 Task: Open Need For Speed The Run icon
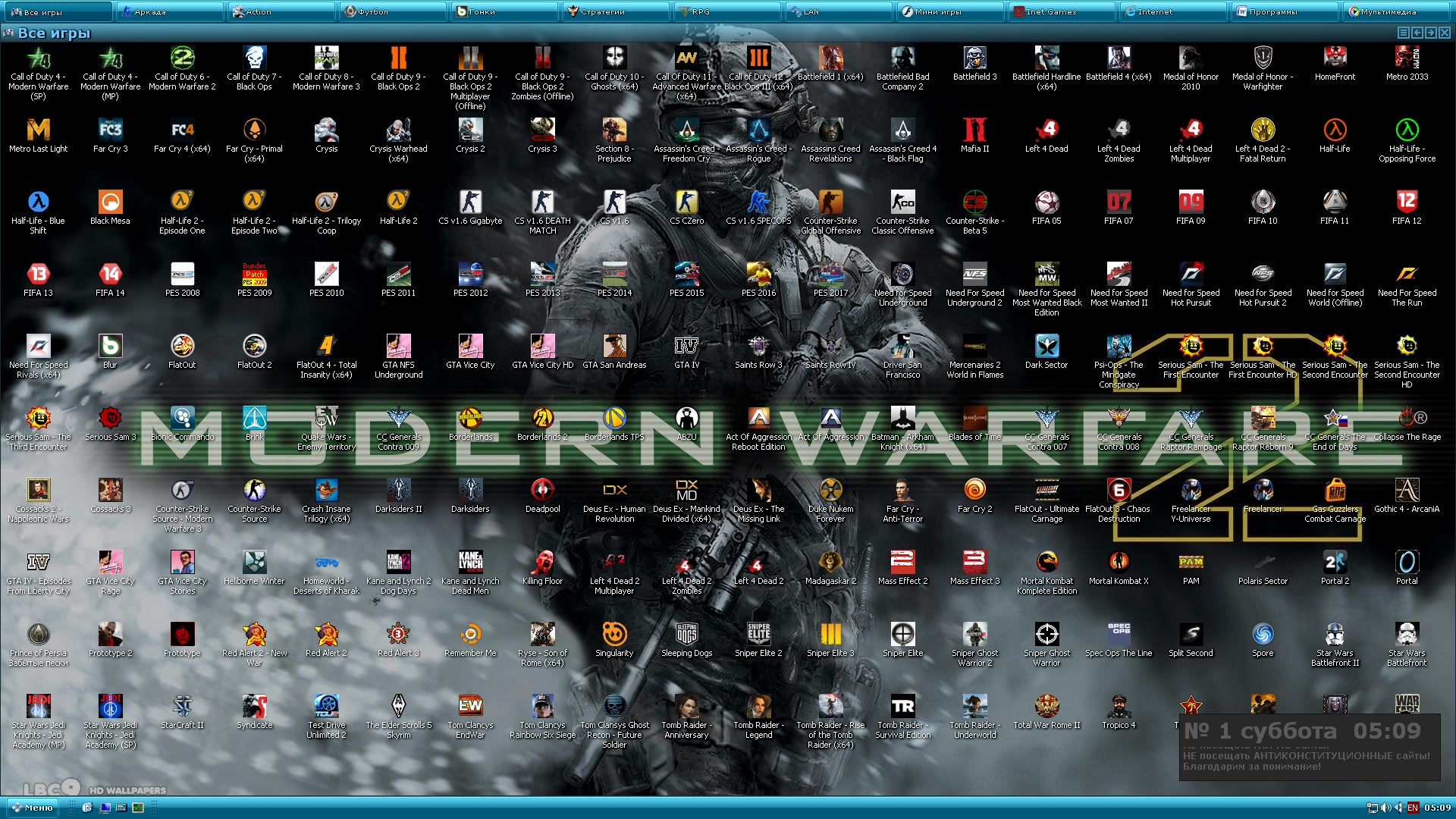pyautogui.click(x=1407, y=275)
